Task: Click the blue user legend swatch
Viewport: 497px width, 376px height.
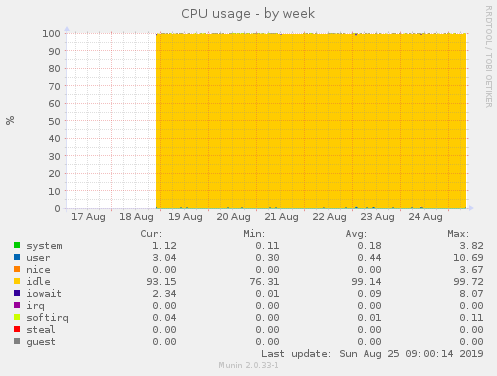Action: click(x=17, y=257)
